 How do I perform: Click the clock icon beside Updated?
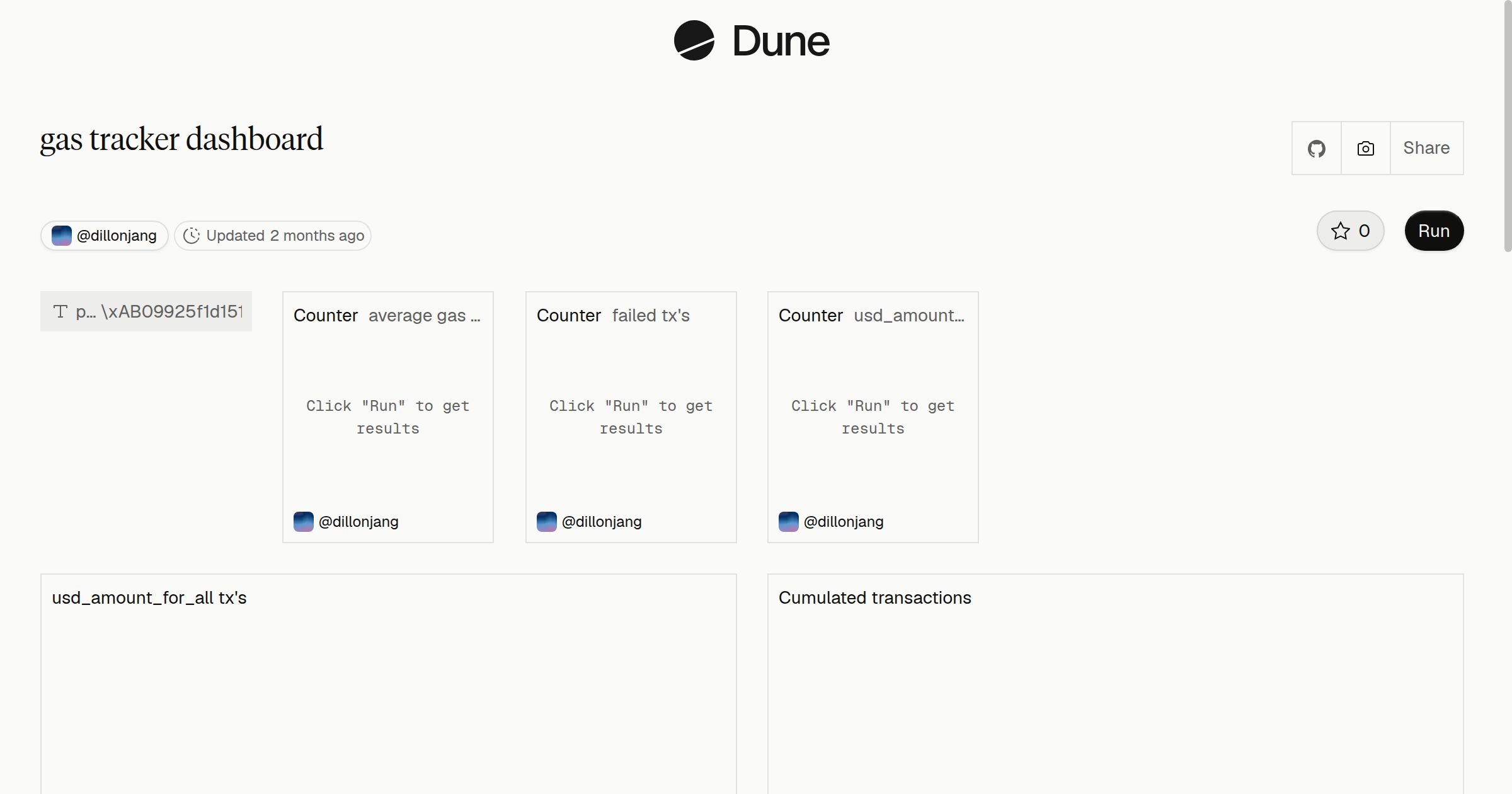coord(192,236)
